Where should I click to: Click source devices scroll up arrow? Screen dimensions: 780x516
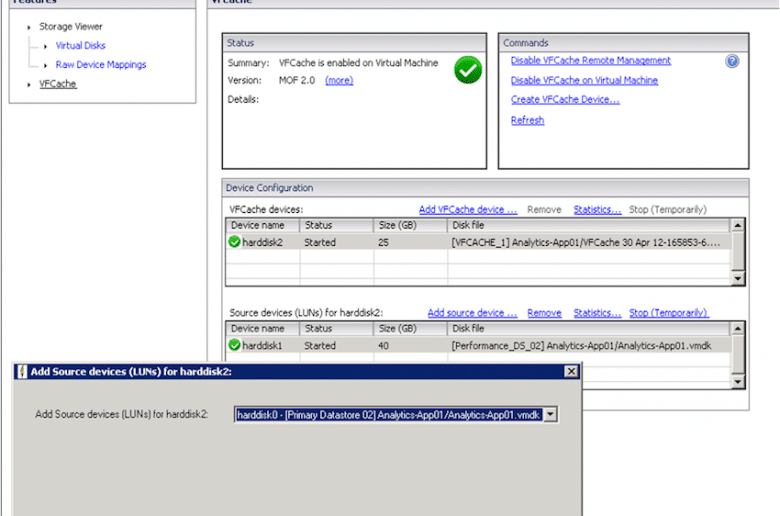tap(738, 328)
